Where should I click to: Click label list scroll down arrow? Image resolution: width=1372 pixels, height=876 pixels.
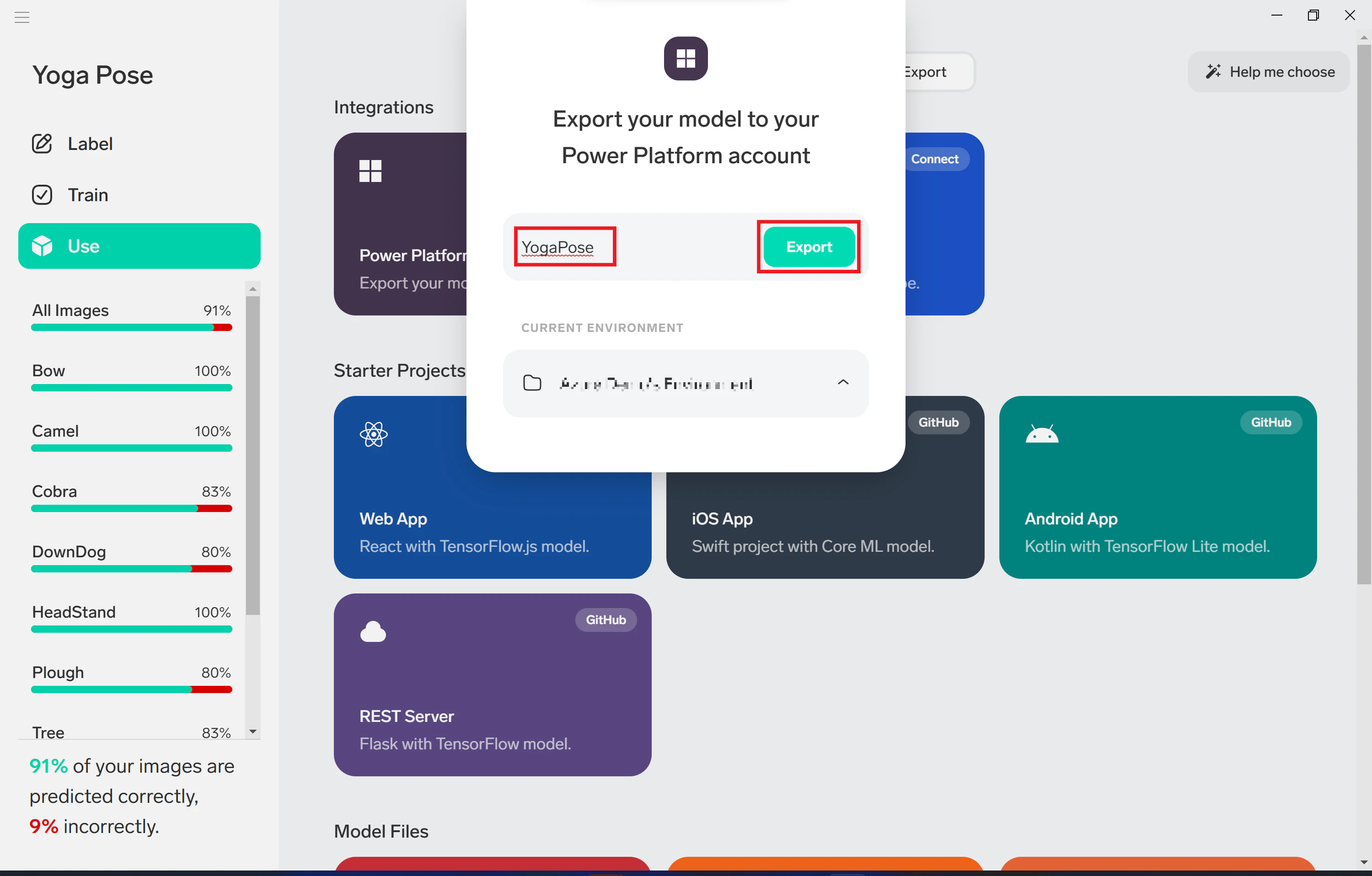point(253,732)
